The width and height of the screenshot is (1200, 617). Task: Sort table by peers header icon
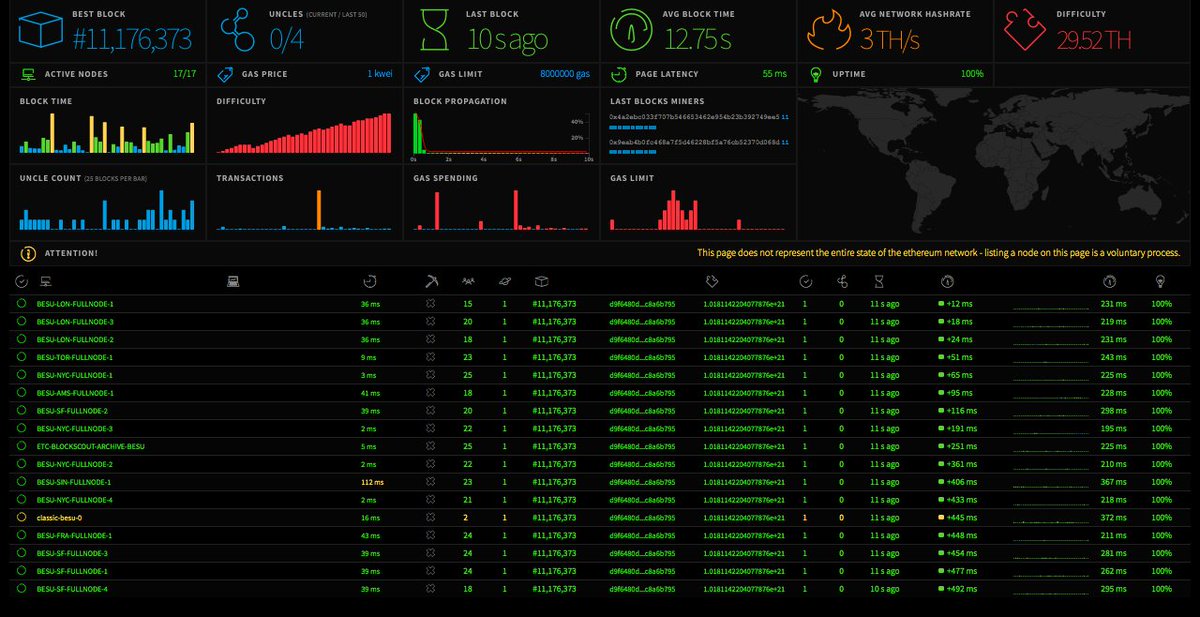tap(467, 282)
